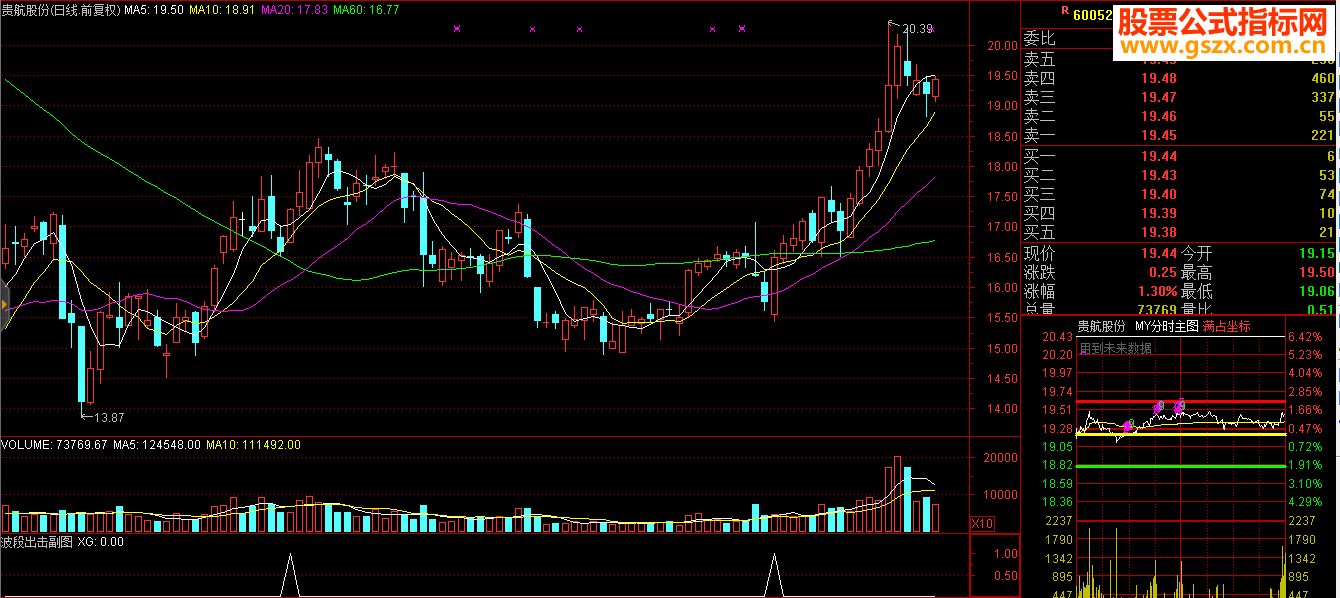Click the 20.00 price axis label
The height and width of the screenshot is (598, 1340).
(1003, 46)
